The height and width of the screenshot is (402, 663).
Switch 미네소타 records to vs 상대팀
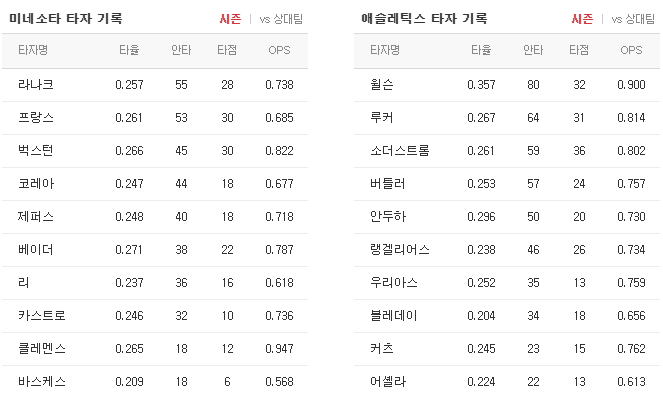point(281,19)
